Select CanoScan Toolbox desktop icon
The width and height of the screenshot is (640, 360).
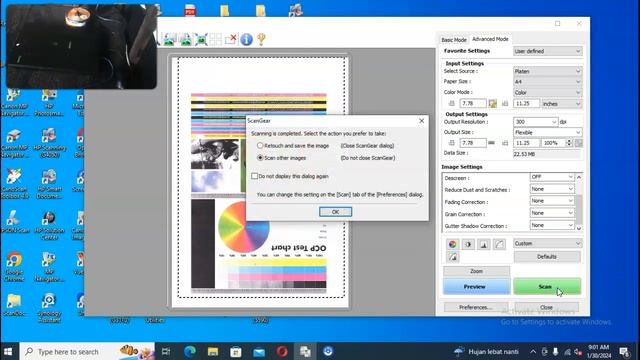tap(14, 184)
